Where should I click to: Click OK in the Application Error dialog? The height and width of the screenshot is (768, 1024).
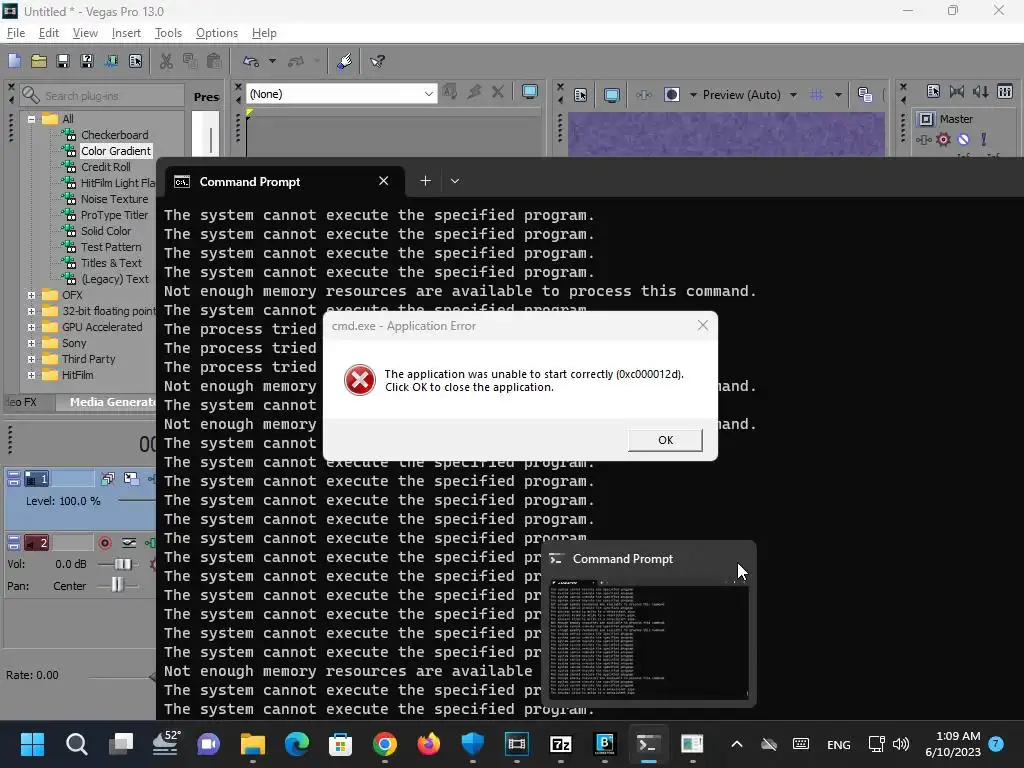665,440
